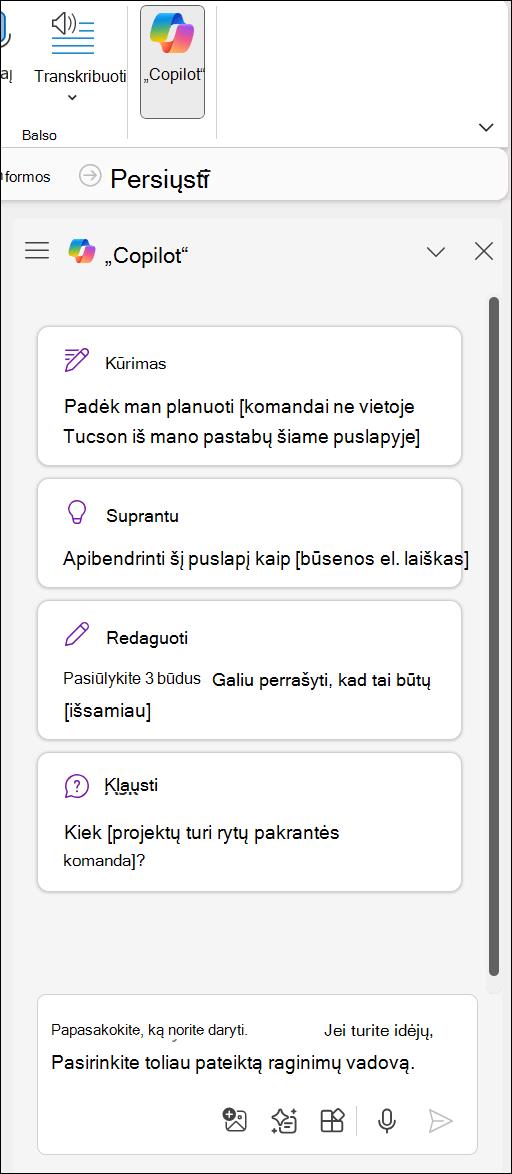Open the Copilot pane hamburger menu
This screenshot has width=512, height=1174.
point(37,250)
